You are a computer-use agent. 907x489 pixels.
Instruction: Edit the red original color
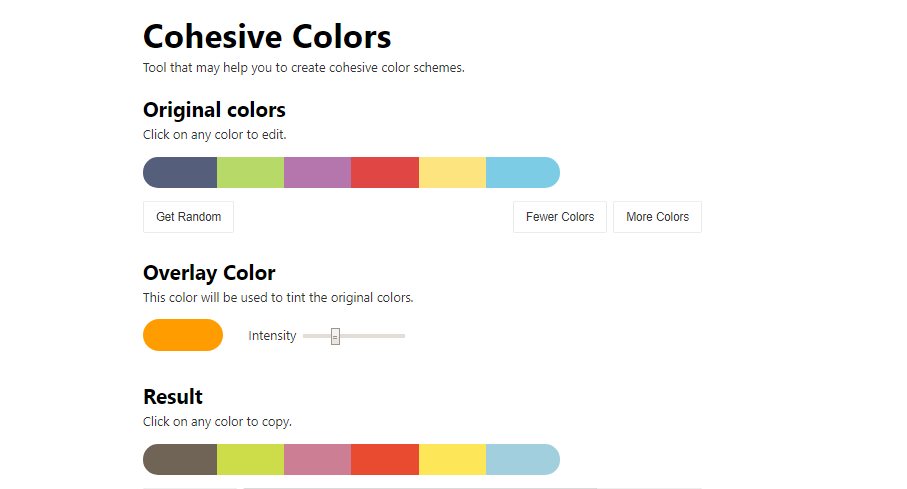point(385,172)
